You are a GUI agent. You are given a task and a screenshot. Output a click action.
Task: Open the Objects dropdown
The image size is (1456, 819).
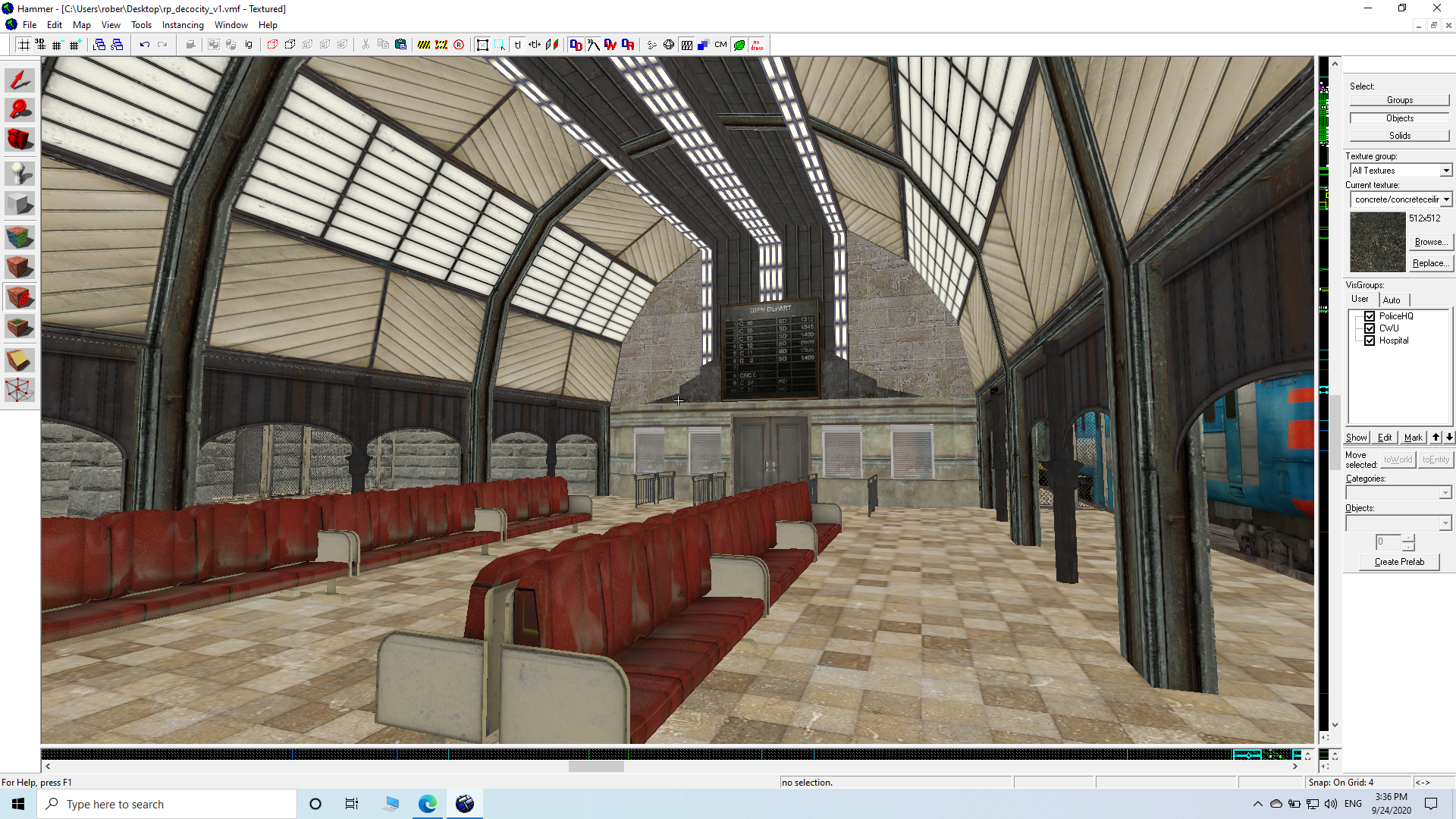[1445, 523]
